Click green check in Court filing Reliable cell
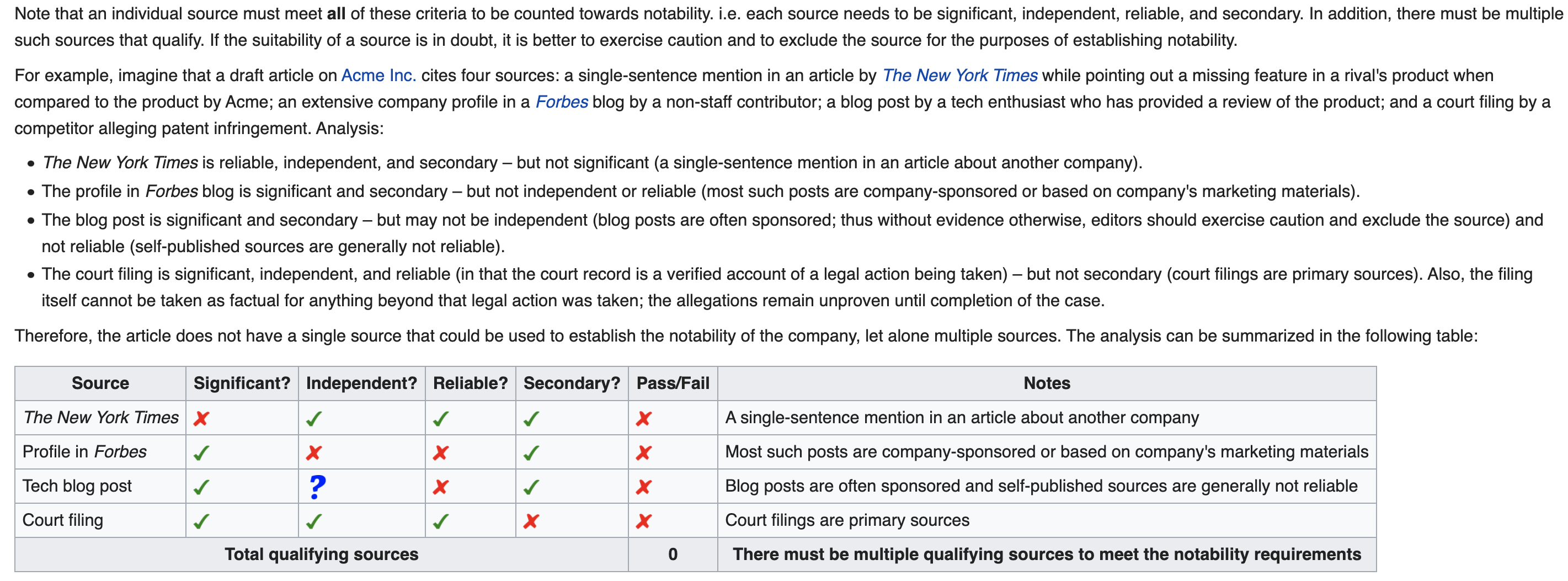The image size is (1568, 581). click(x=440, y=521)
